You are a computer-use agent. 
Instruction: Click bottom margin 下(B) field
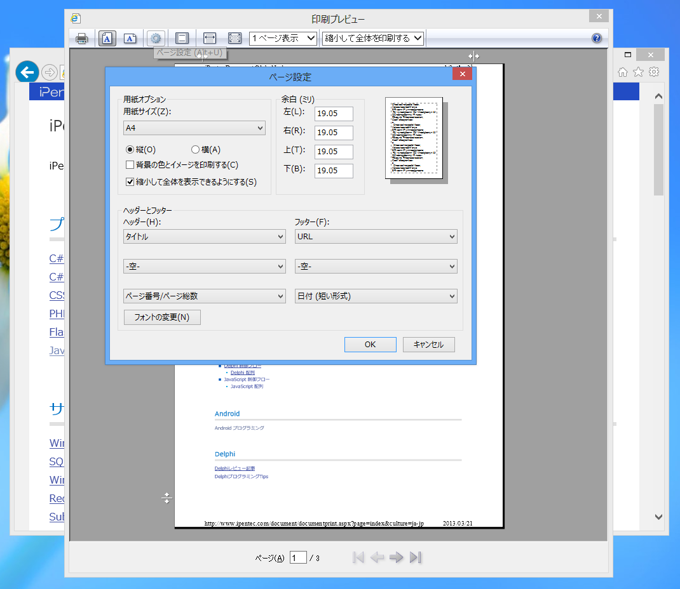click(333, 171)
